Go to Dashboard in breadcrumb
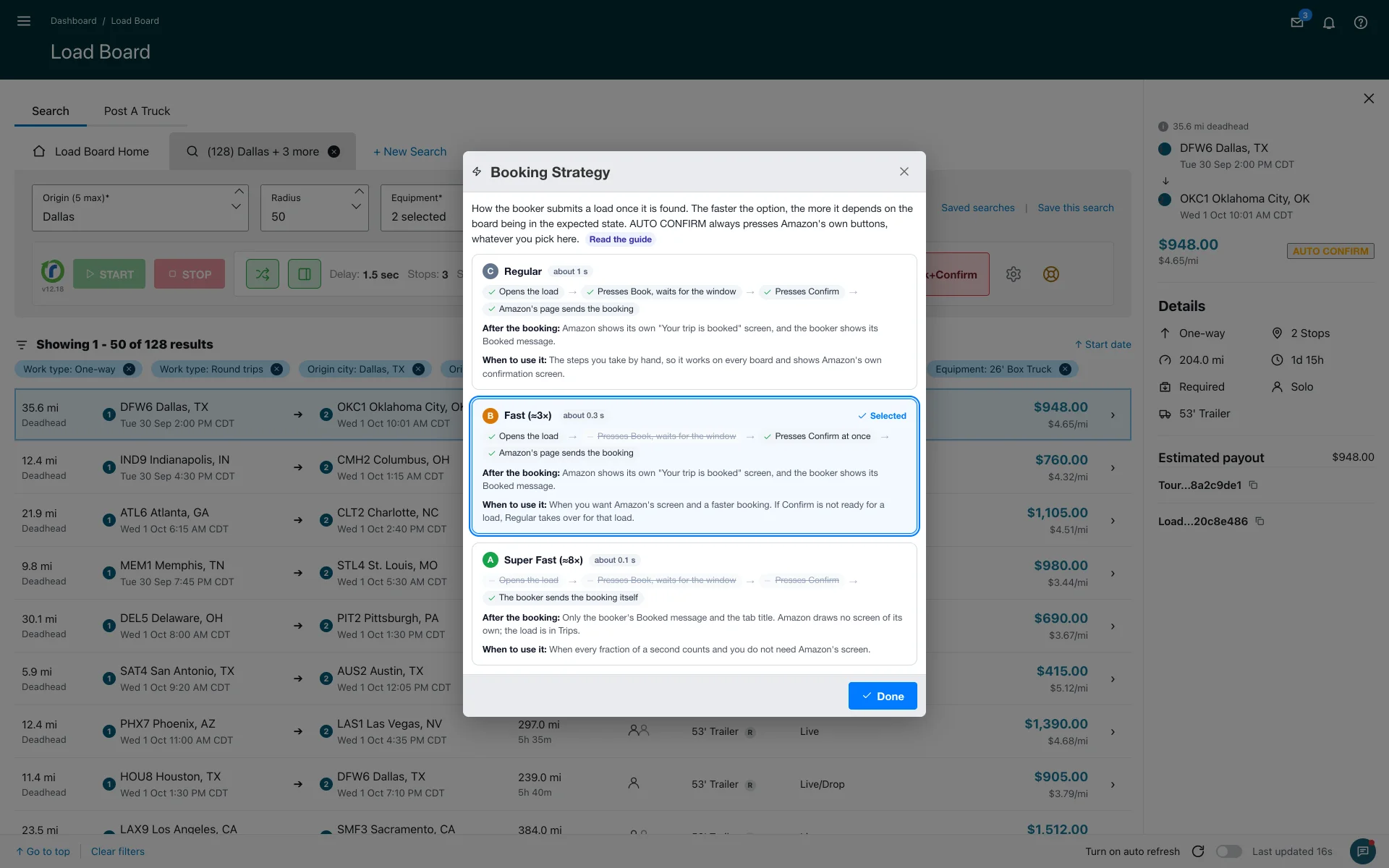Screen dimensions: 1389x868 tap(73, 21)
